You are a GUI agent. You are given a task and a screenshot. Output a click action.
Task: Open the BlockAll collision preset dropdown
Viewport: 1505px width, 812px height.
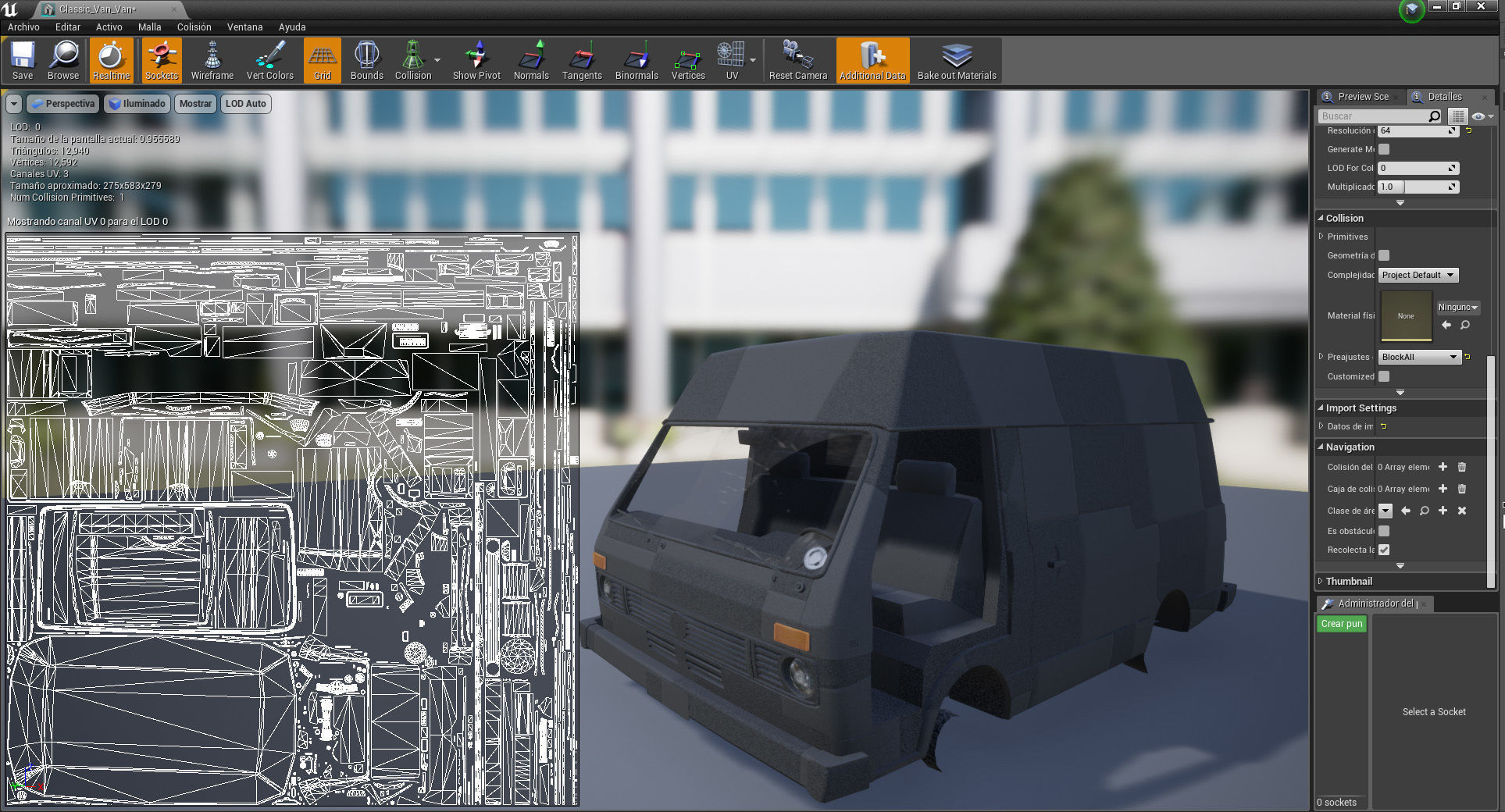1419,357
